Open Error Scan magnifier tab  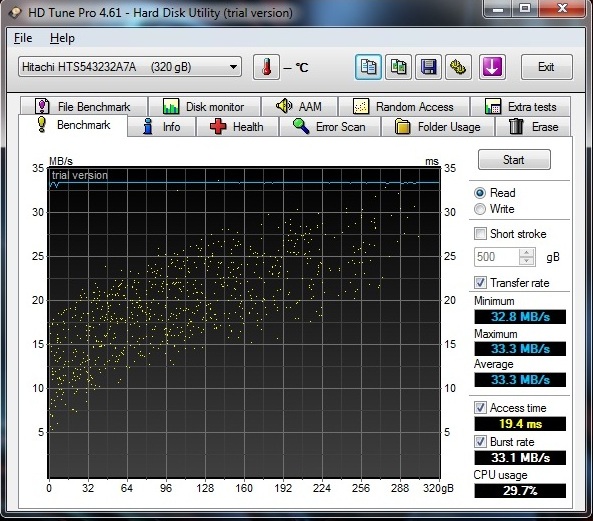click(330, 126)
